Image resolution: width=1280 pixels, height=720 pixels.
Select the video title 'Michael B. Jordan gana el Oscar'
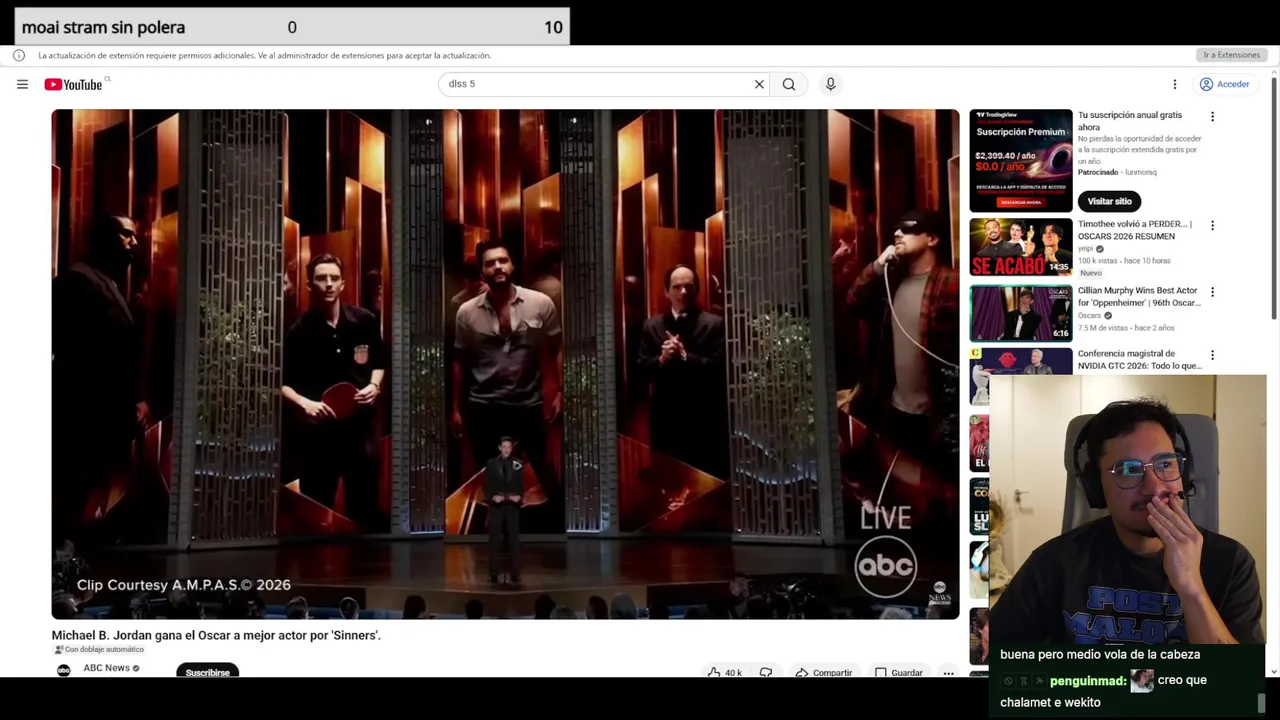(216, 635)
